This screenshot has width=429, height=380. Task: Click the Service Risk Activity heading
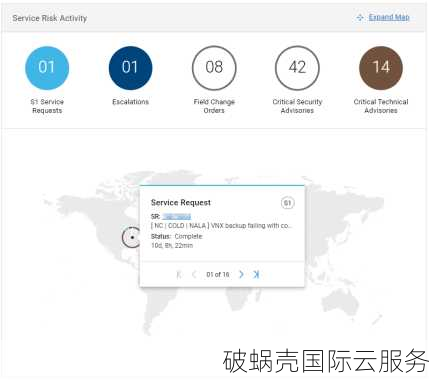click(50, 18)
